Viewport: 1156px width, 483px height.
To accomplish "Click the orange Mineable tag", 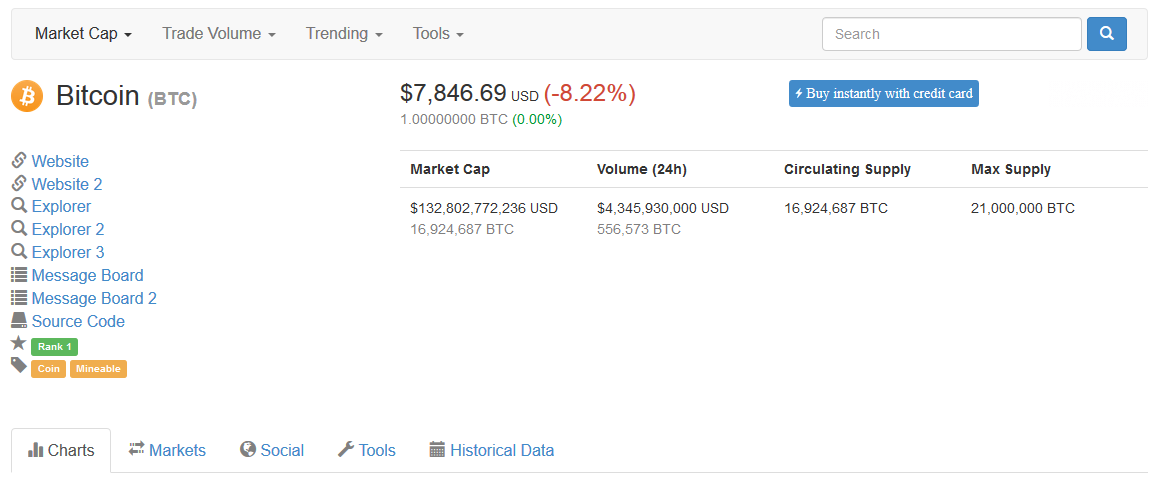I will [99, 369].
